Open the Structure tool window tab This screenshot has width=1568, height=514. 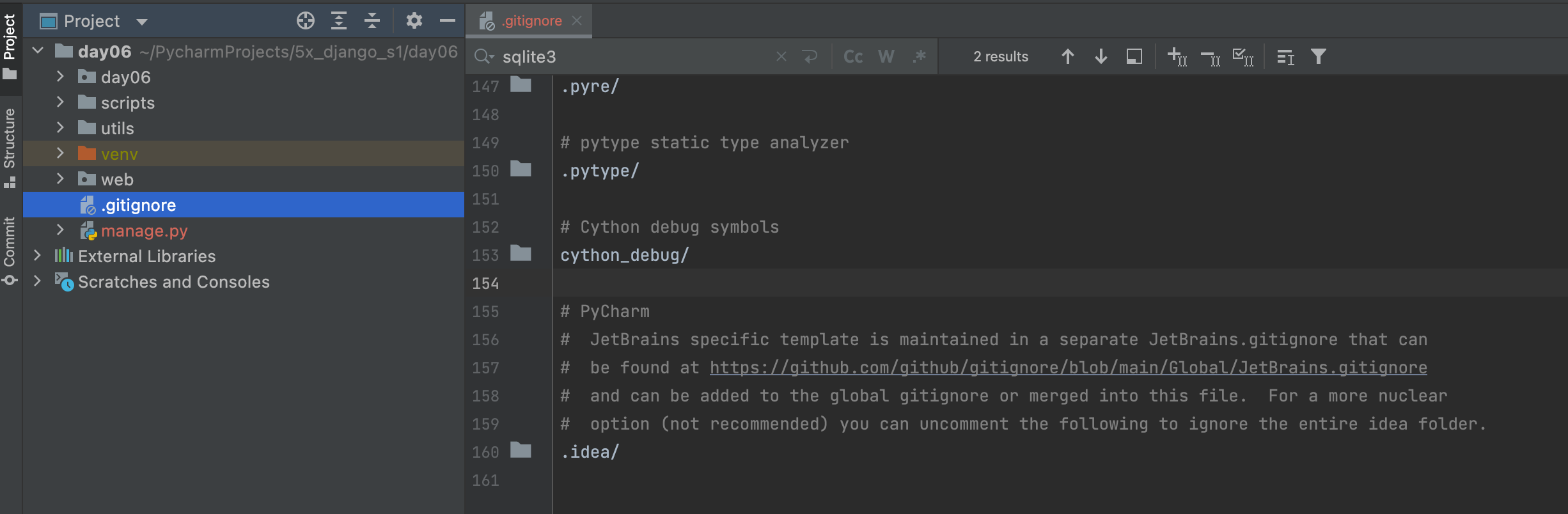point(10,148)
